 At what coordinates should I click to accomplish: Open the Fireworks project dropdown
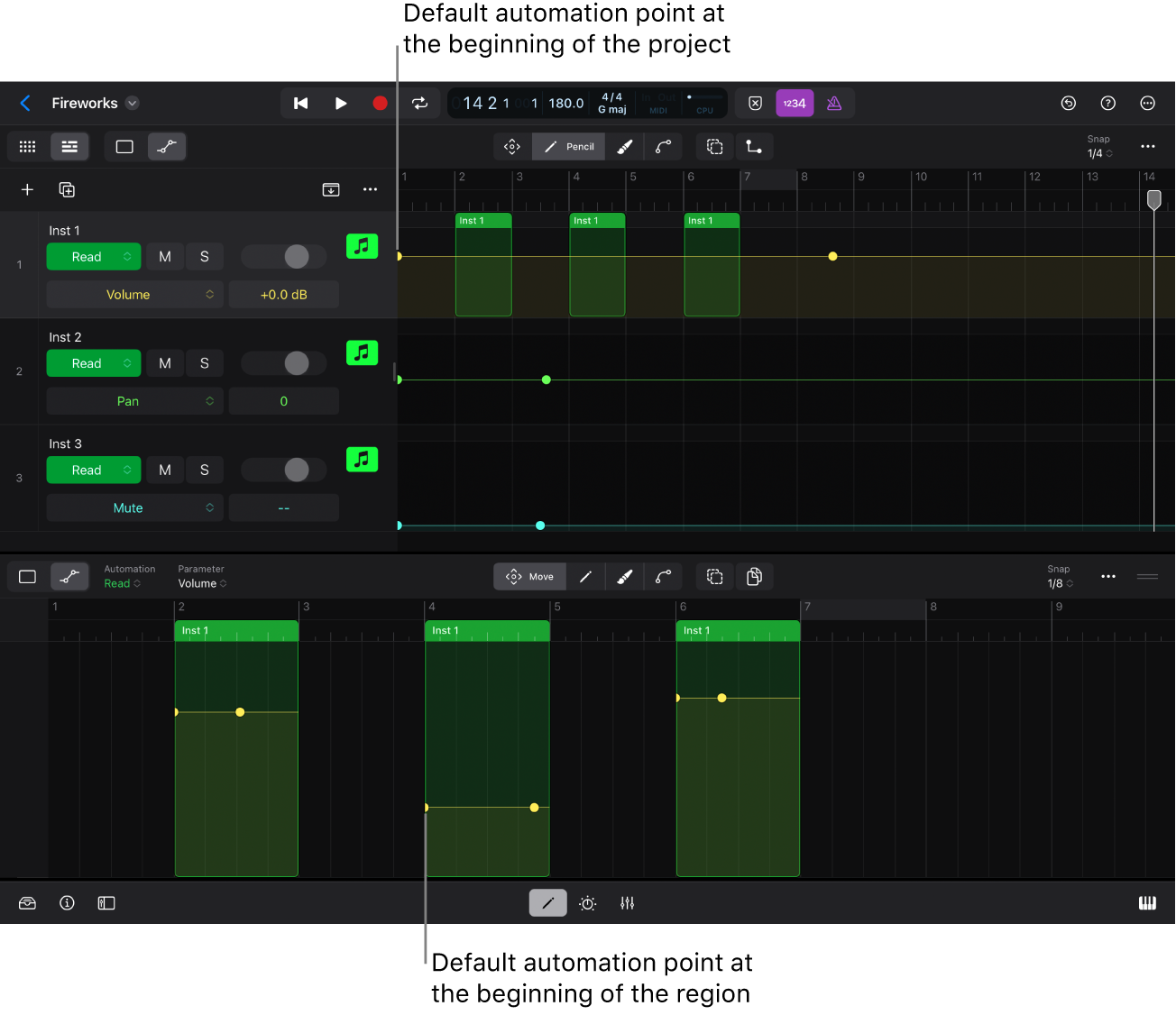tap(133, 103)
